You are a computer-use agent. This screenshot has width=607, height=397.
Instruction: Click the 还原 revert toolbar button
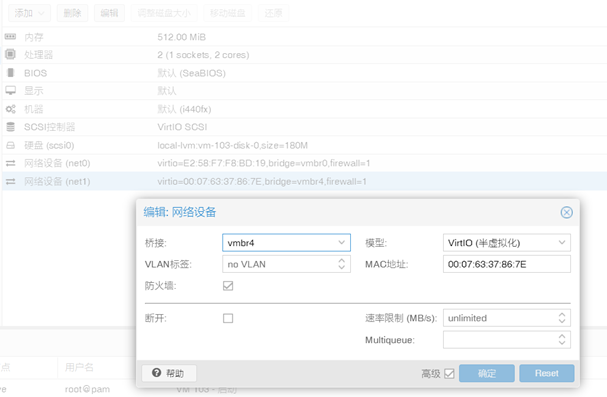(273, 13)
